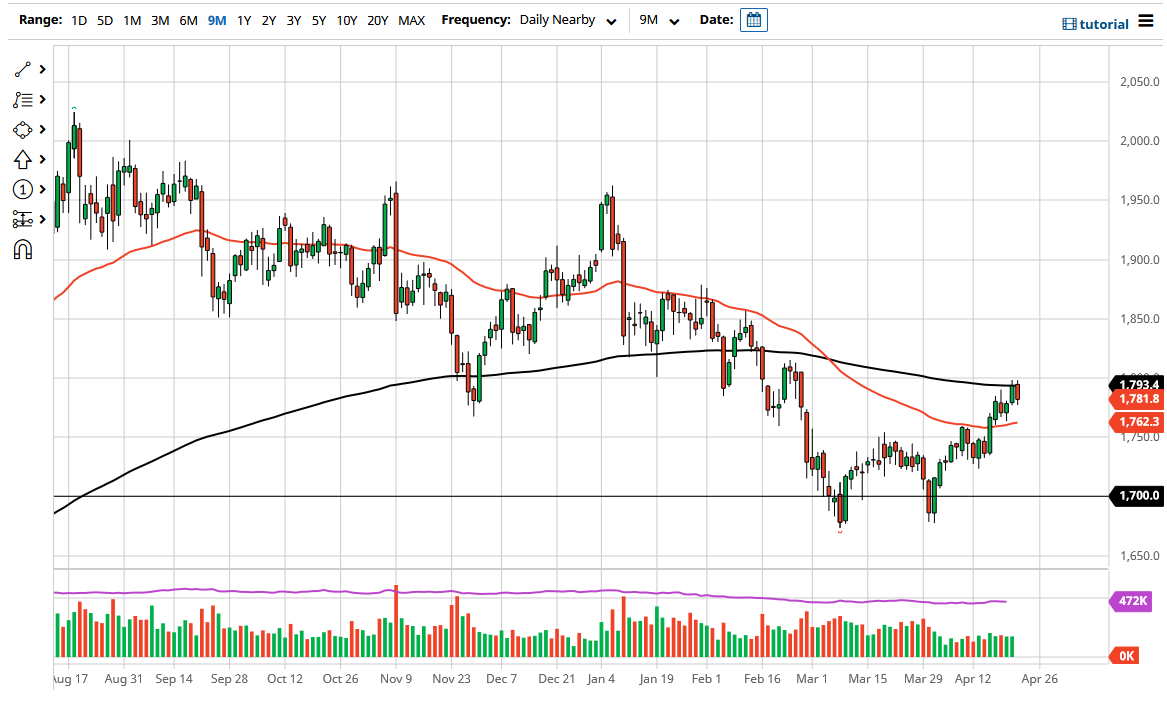The height and width of the screenshot is (707, 1167).
Task: Click the Mar 29 date axis label
Action: (x=923, y=679)
